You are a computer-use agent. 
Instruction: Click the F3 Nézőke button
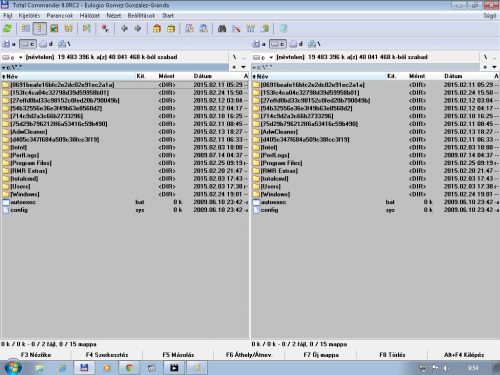(36, 355)
